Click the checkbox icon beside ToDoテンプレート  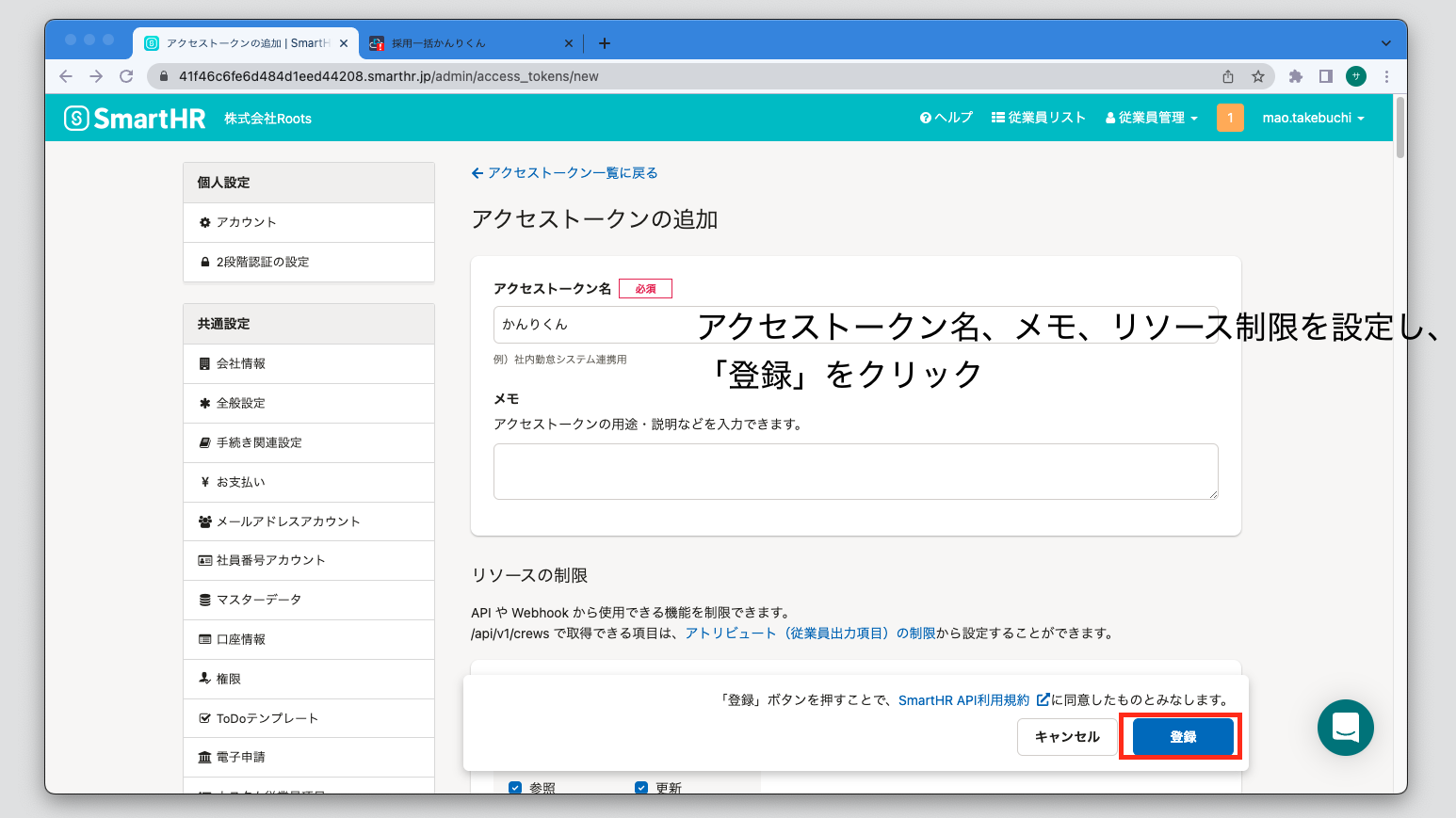(x=204, y=718)
